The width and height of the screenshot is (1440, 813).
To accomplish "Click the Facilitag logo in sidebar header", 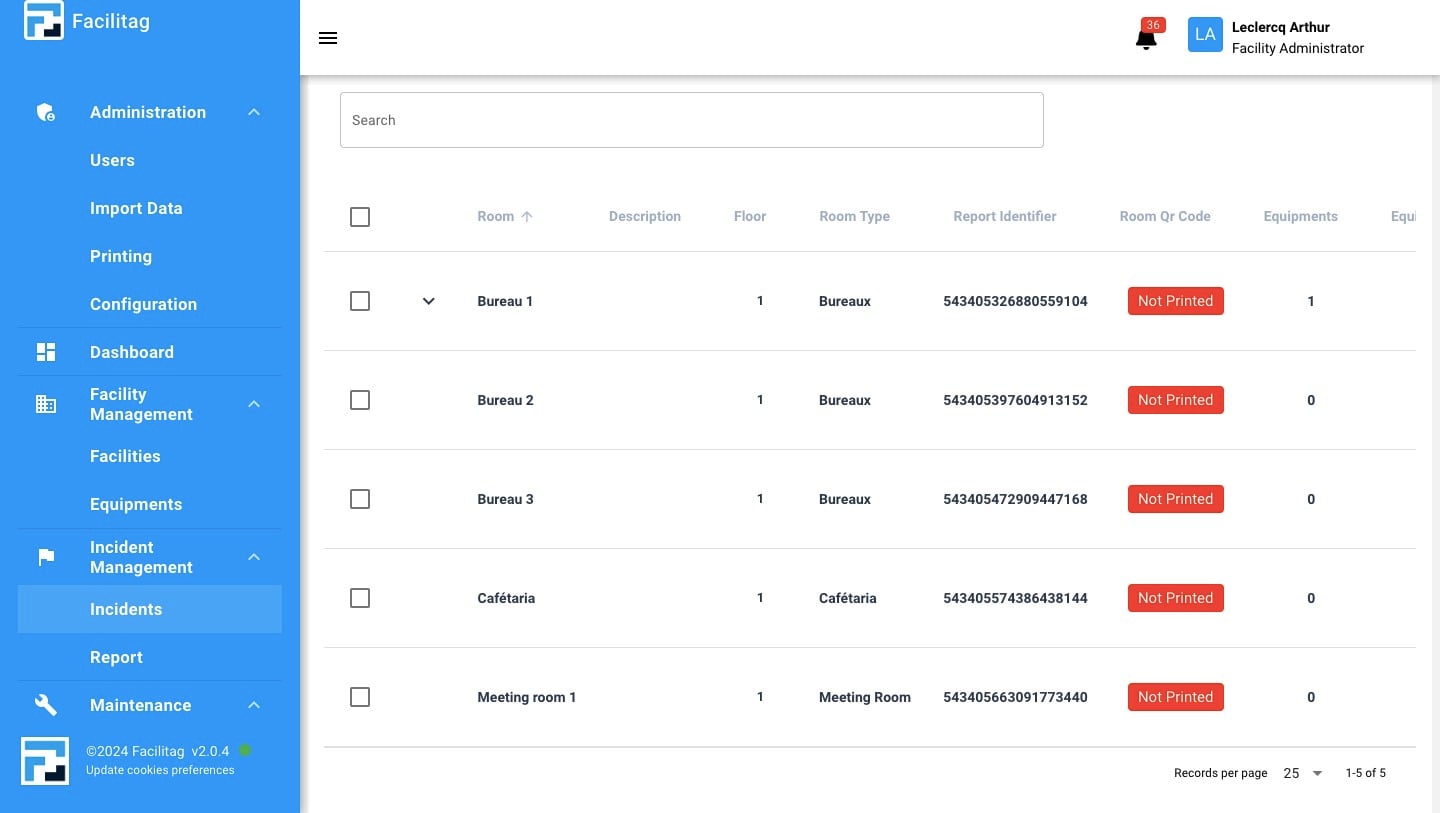I will pyautogui.click(x=44, y=21).
